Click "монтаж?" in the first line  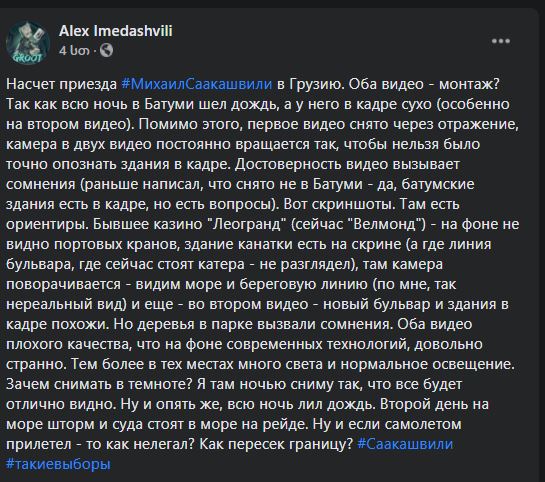click(469, 84)
